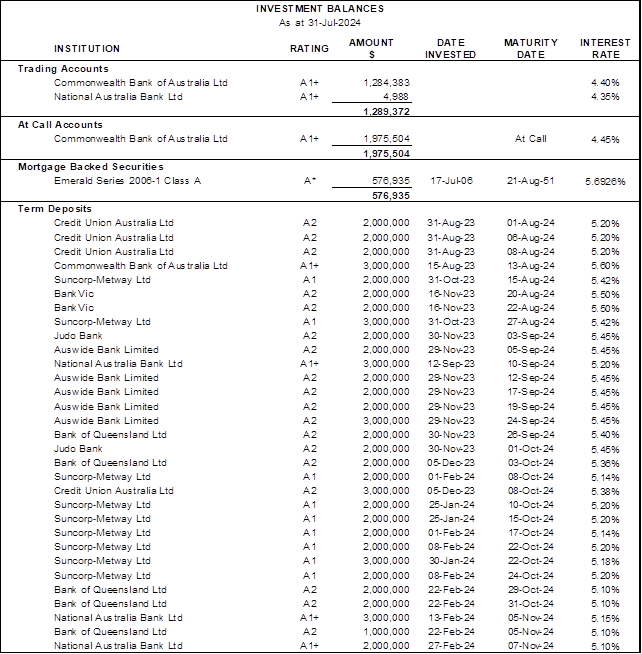Select Credit Union Australia maturing 08-Aug-24
Screen dimensions: 642x654
pos(114,252)
